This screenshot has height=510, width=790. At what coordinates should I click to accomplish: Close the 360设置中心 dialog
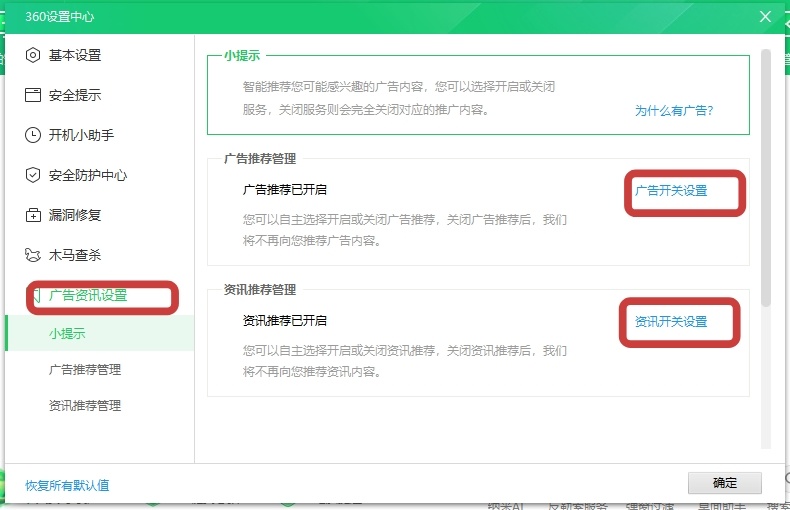click(x=765, y=17)
